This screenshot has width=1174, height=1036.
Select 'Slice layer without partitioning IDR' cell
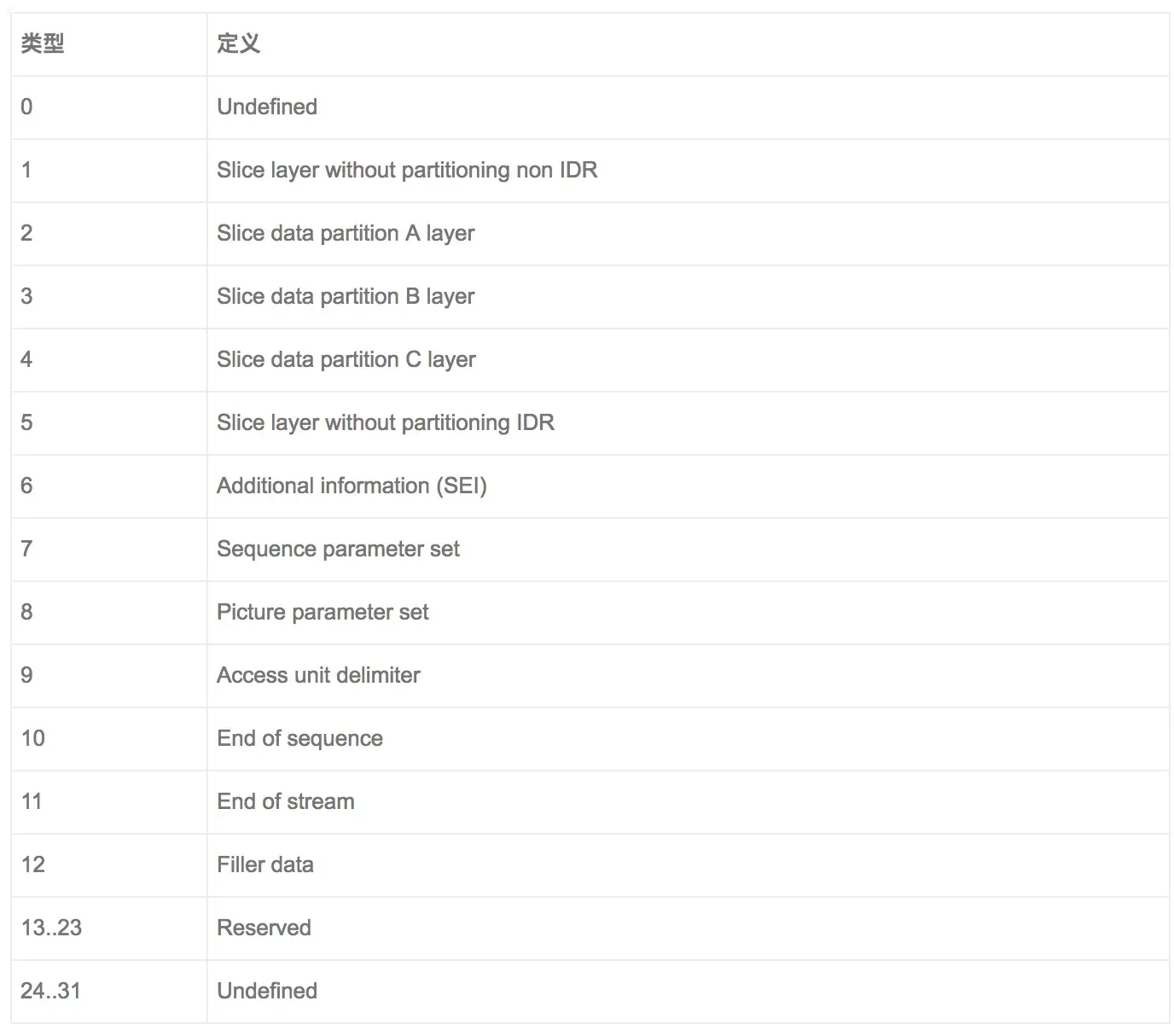pos(688,423)
